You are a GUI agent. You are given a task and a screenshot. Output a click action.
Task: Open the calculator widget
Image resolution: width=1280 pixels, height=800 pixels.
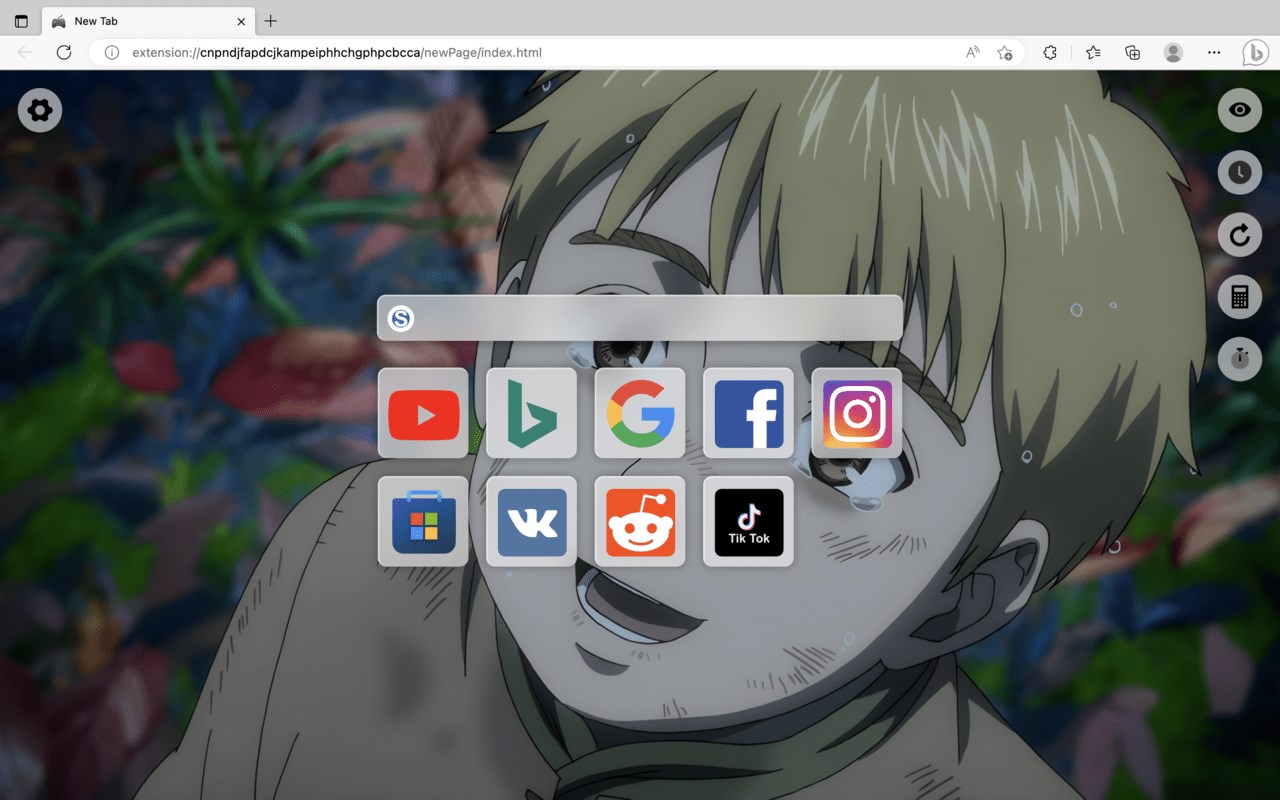coord(1240,297)
